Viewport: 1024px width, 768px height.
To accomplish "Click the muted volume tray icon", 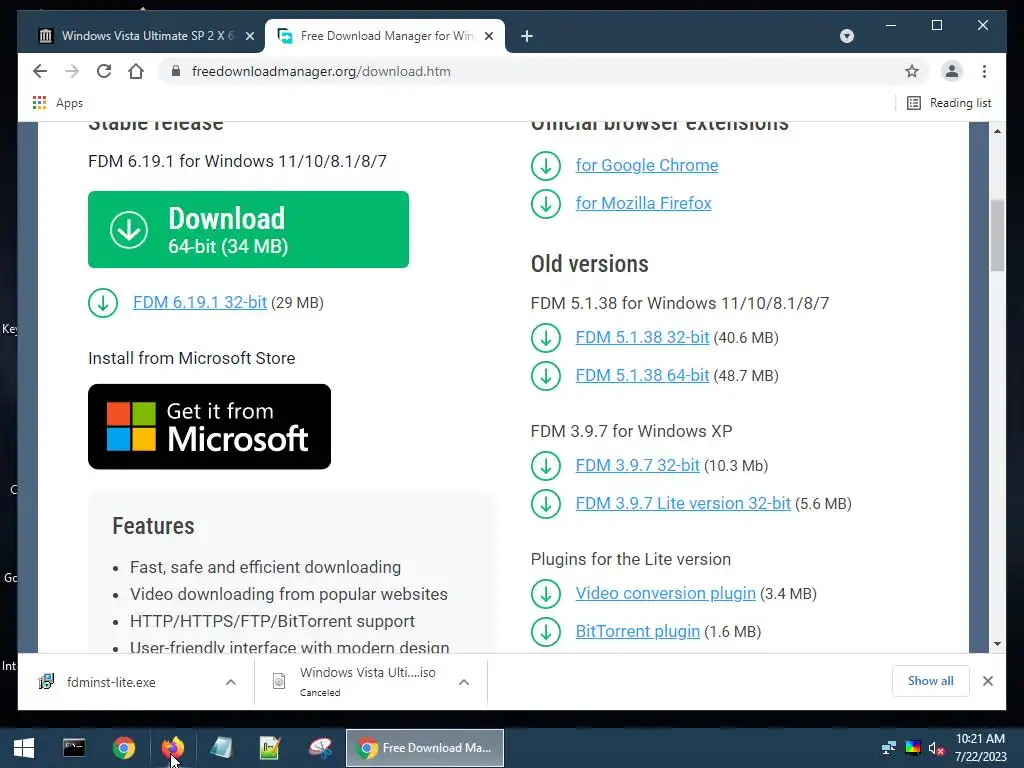I will pos(936,748).
